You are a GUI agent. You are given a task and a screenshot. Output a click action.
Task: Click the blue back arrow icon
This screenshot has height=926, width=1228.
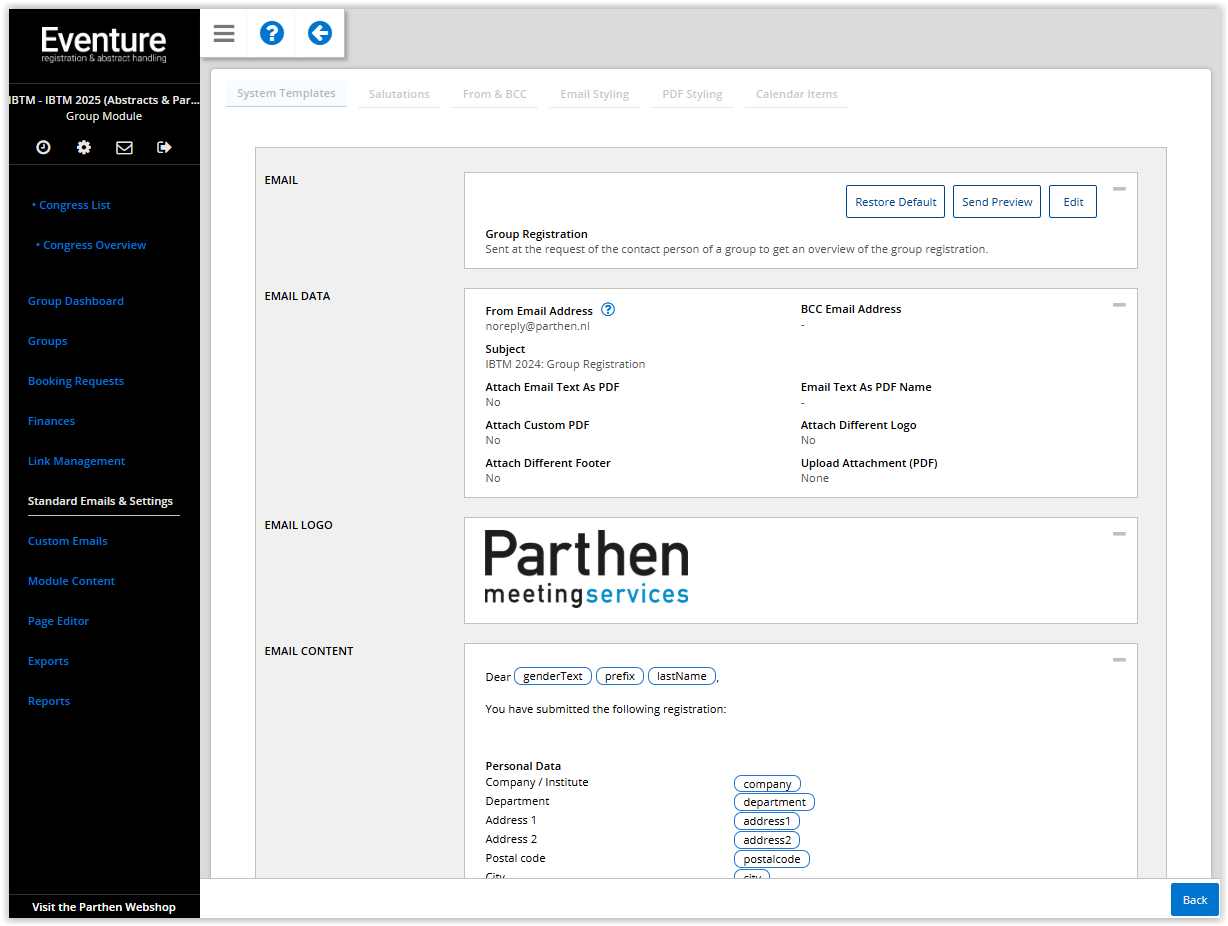pyautogui.click(x=320, y=34)
